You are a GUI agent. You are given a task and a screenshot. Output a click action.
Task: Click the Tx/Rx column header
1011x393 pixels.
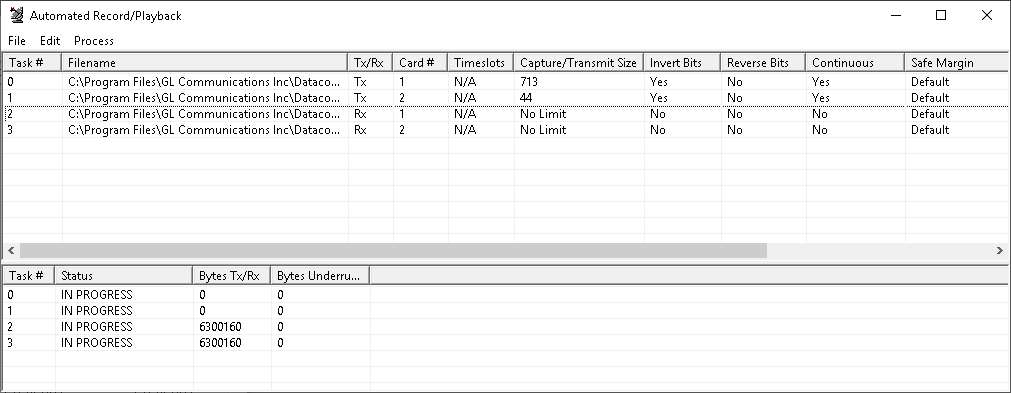[x=370, y=62]
